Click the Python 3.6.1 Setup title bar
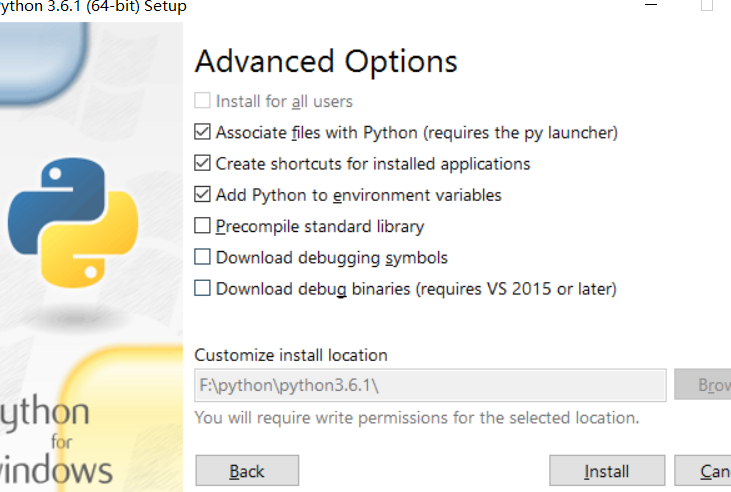This screenshot has height=492, width=731. click(93, 7)
